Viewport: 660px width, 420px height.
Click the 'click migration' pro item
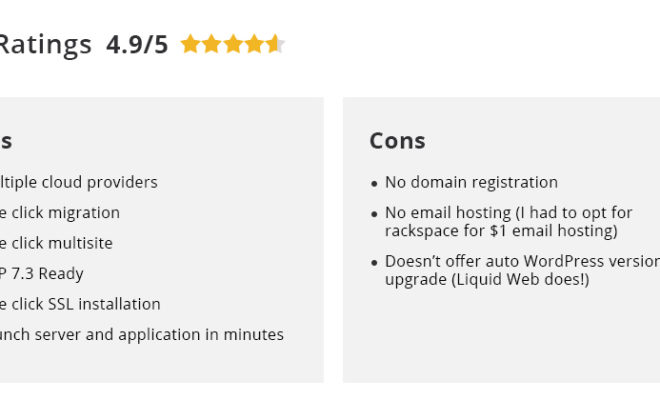(60, 213)
